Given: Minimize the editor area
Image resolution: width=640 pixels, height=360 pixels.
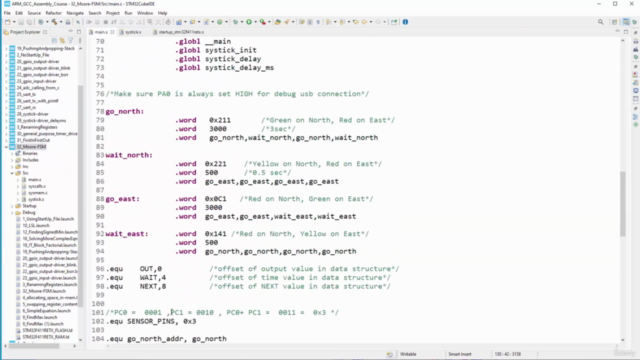Looking at the screenshot, I should pyautogui.click(x=618, y=32).
